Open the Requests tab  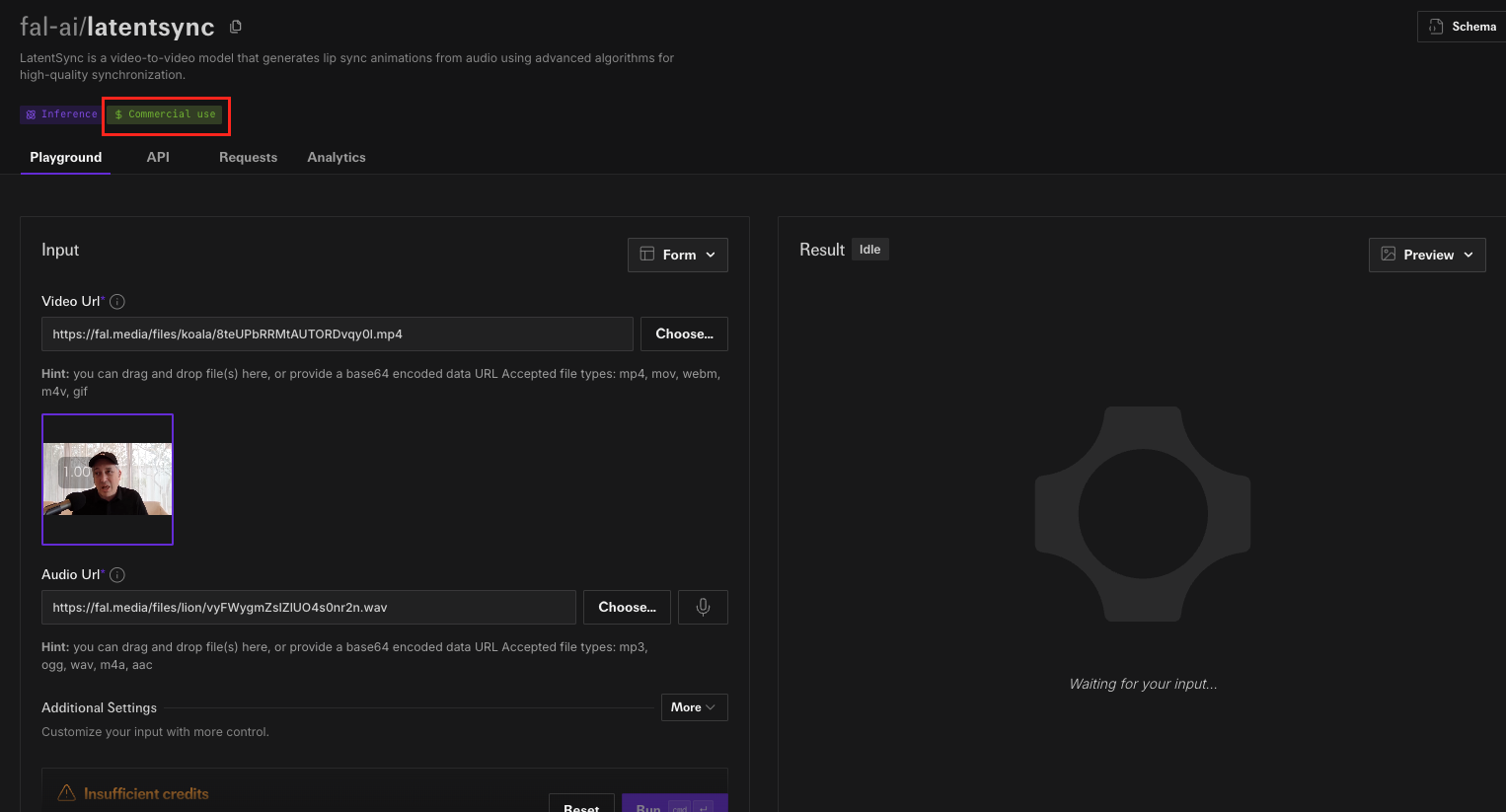pos(248,157)
